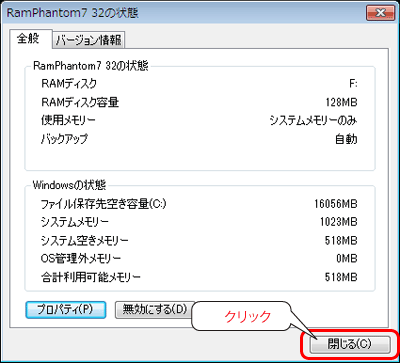The width and height of the screenshot is (400, 363).
Task: Click the ファイル保存先空き容量(C:) label
Action: [x=103, y=204]
